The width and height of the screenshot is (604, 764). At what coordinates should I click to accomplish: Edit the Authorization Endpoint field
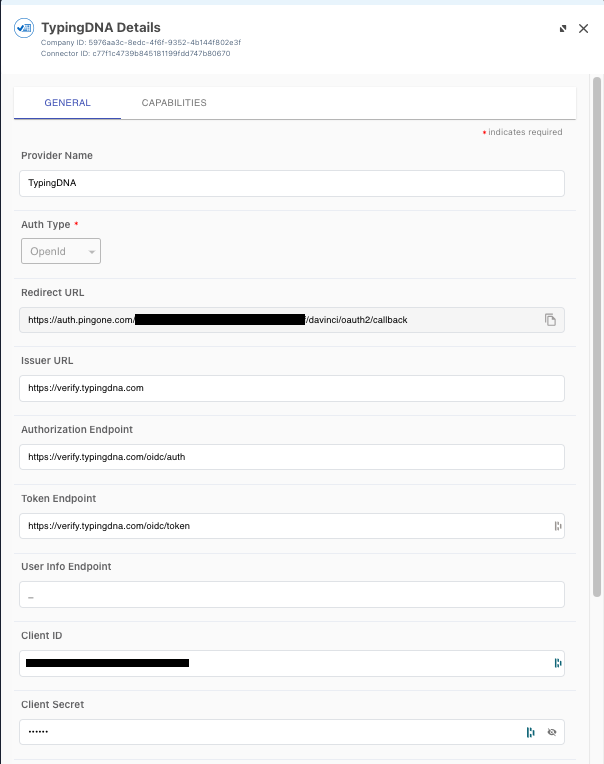pyautogui.click(x=292, y=457)
